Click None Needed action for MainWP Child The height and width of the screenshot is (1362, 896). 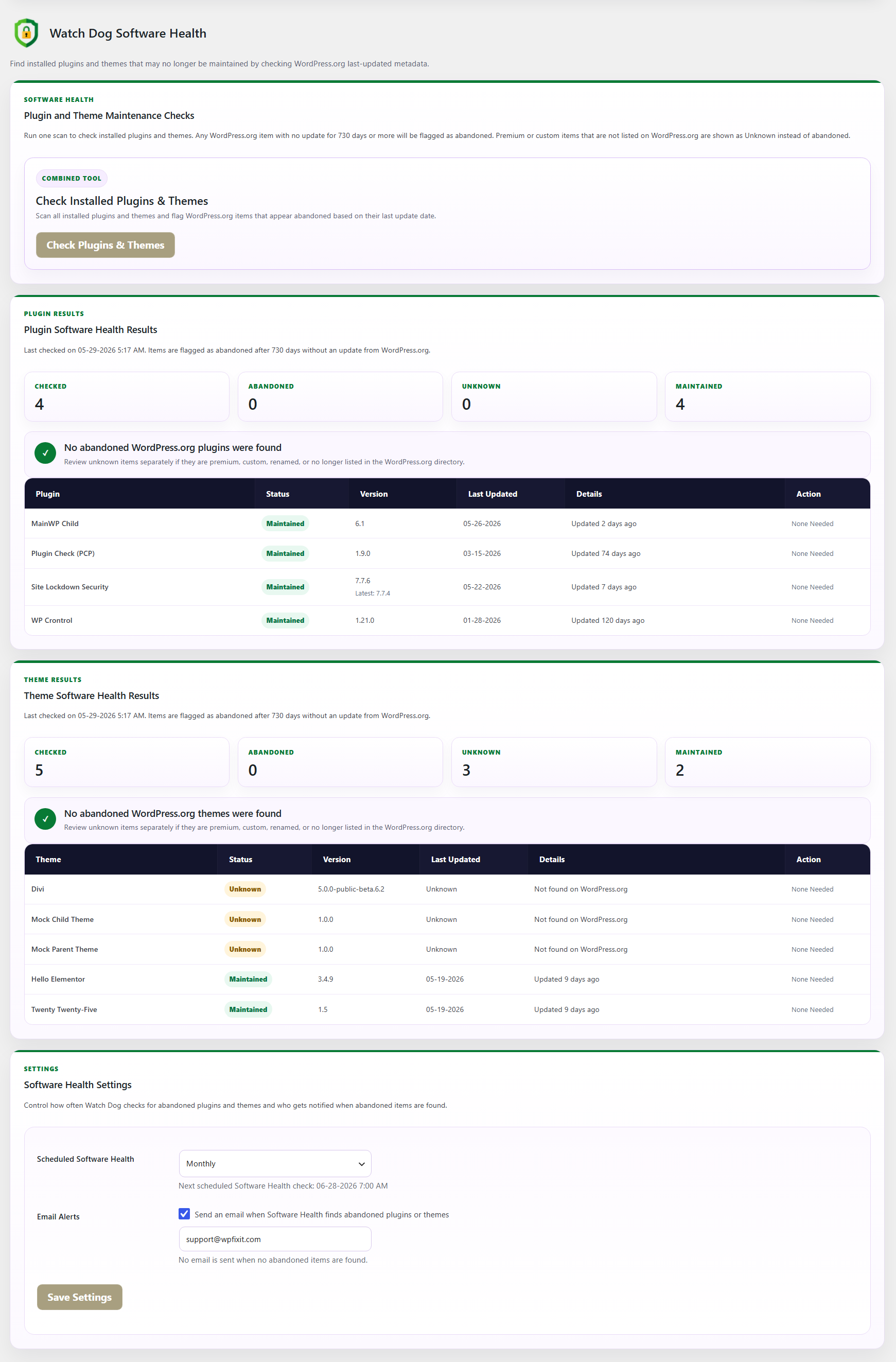click(x=813, y=523)
